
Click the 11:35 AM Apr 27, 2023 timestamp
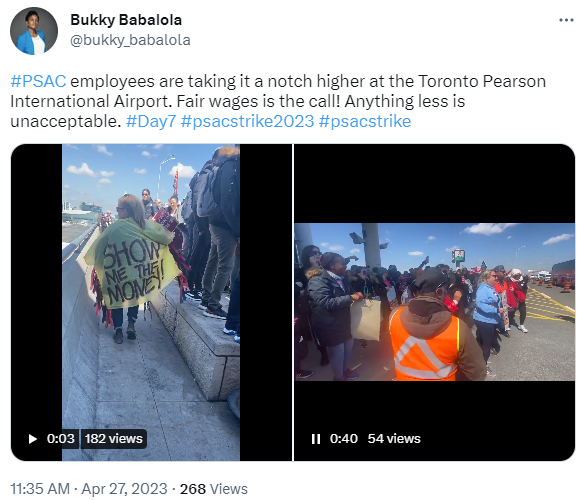click(x=89, y=489)
